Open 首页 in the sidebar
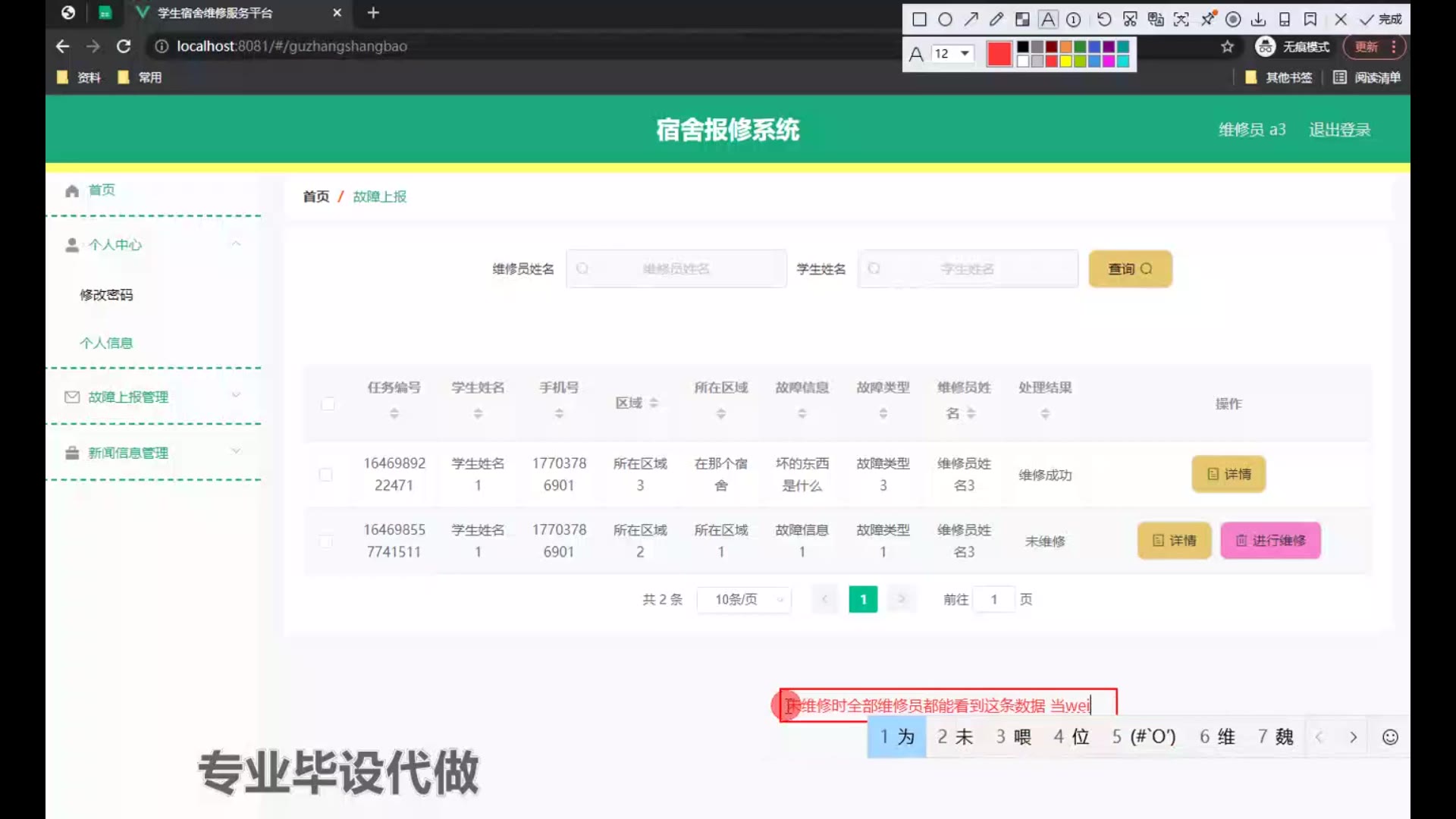This screenshot has width=1456, height=819. coord(102,190)
